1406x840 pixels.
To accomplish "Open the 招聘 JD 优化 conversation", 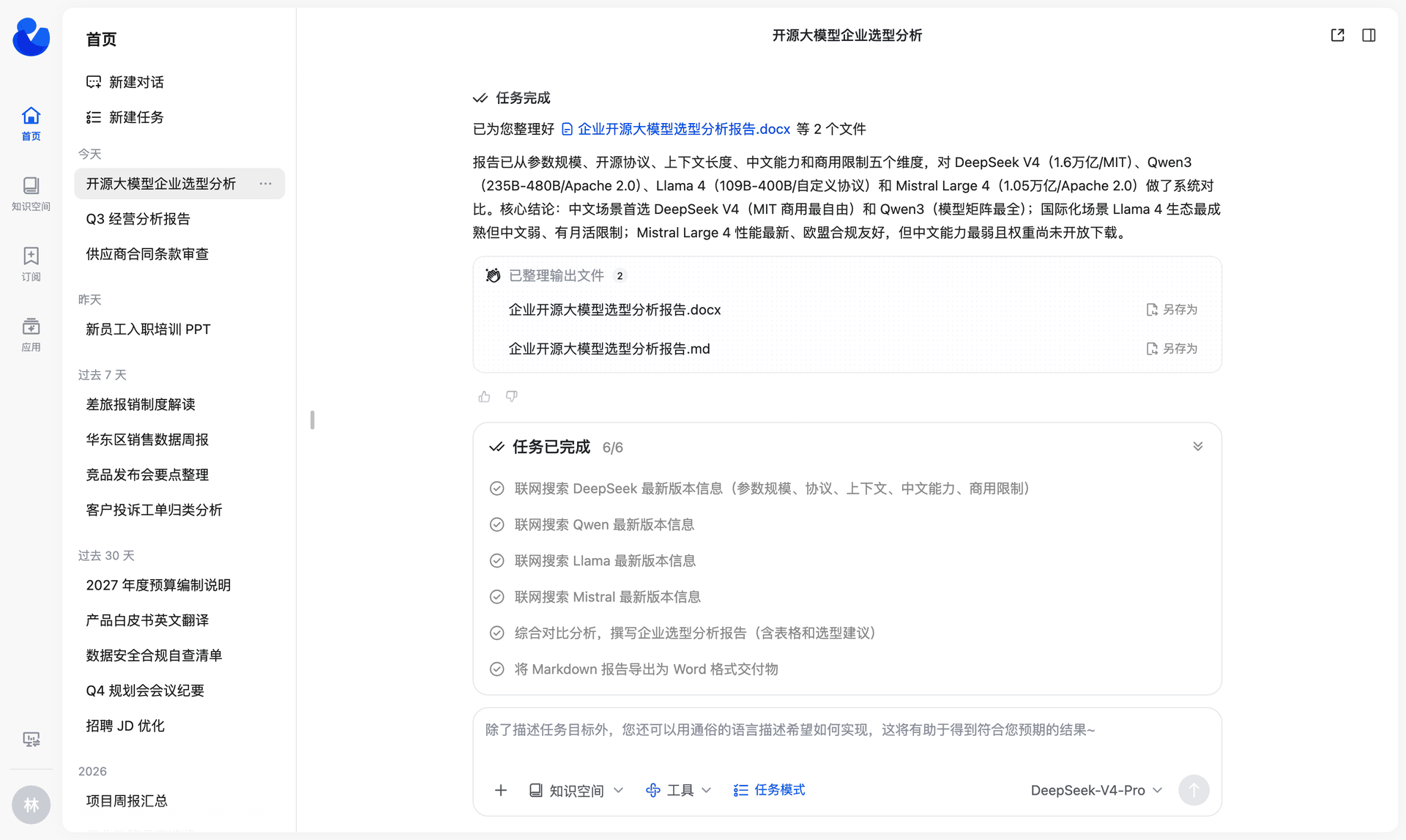I will 179,726.
